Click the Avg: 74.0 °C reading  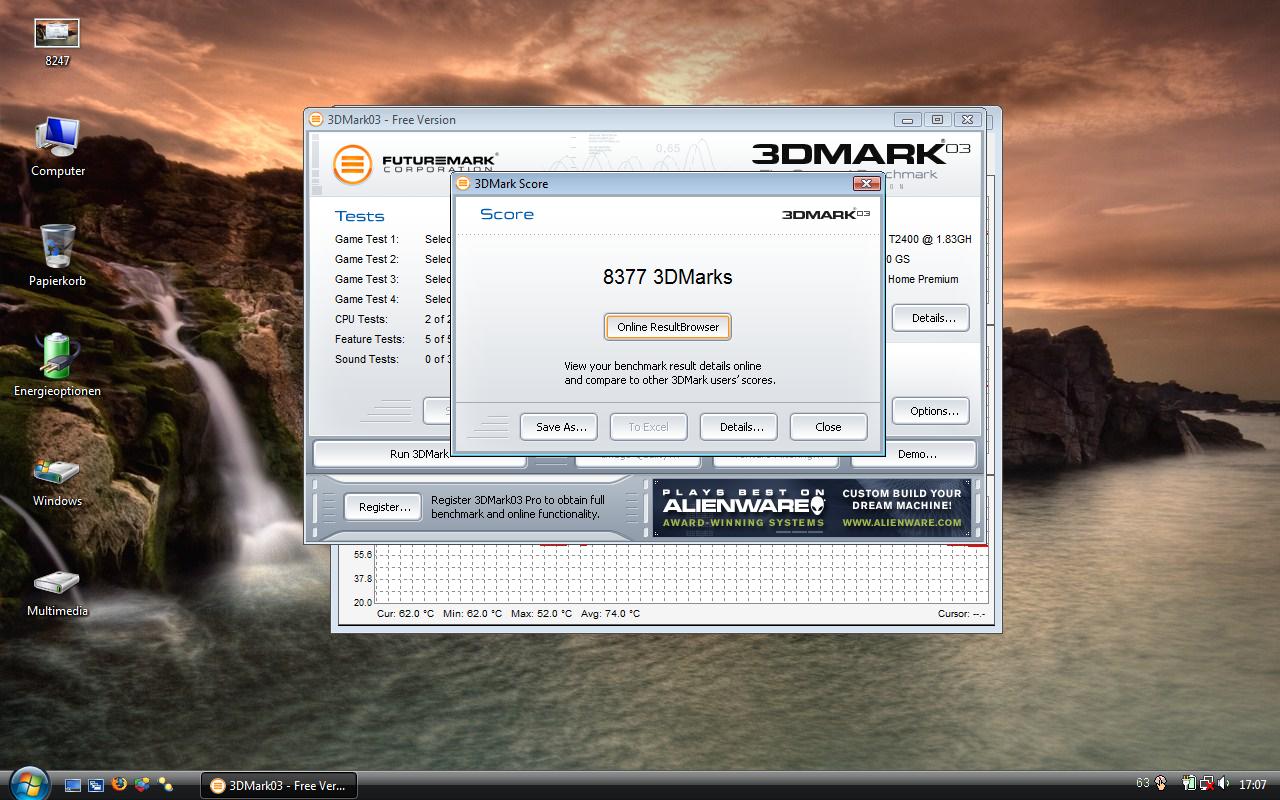[x=609, y=614]
